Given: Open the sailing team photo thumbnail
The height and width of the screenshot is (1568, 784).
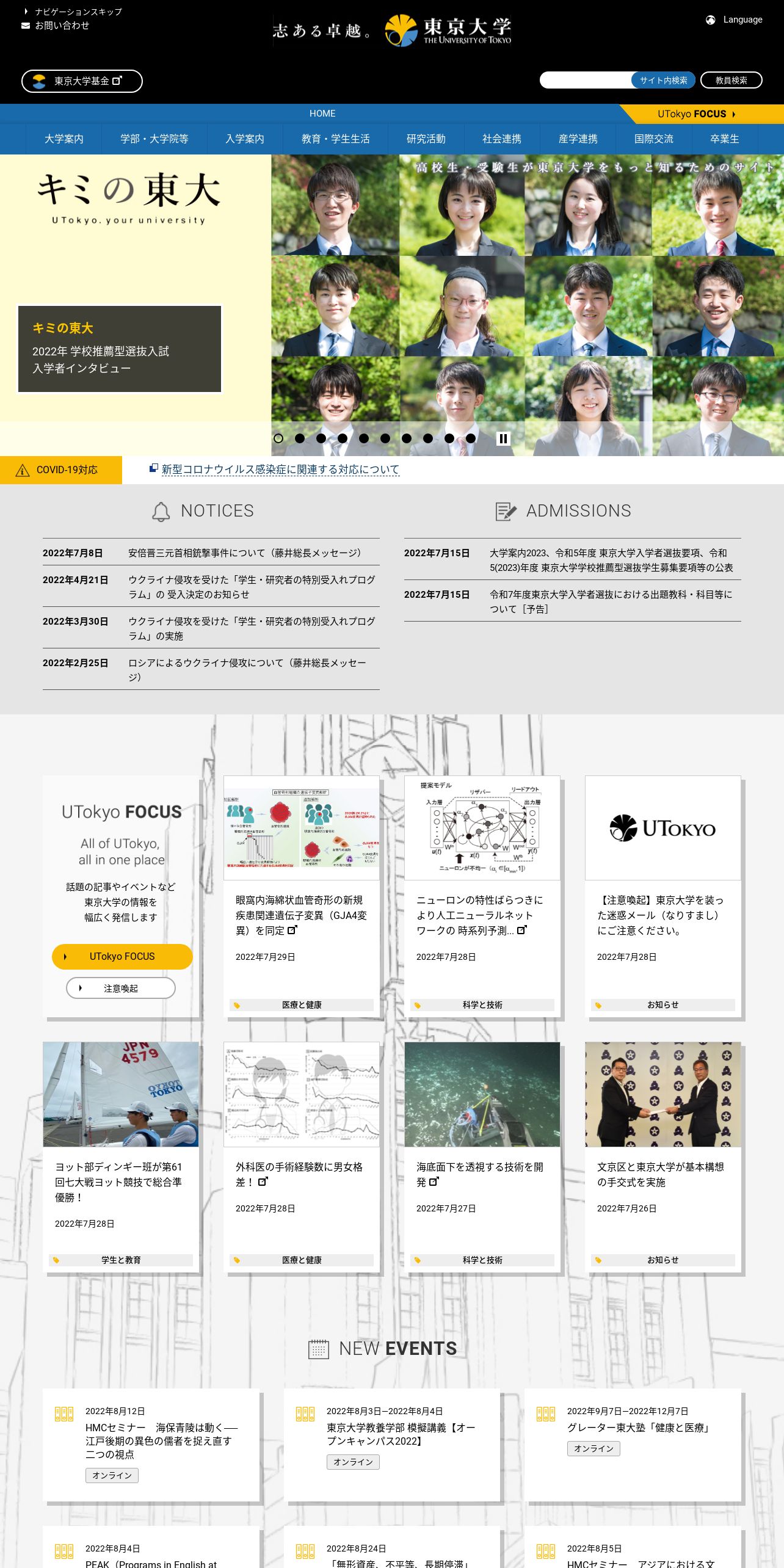Looking at the screenshot, I should pos(121,1095).
